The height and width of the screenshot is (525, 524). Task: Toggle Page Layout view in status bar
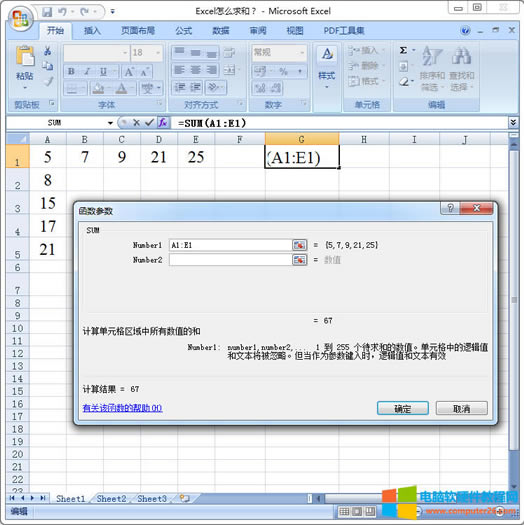357,511
